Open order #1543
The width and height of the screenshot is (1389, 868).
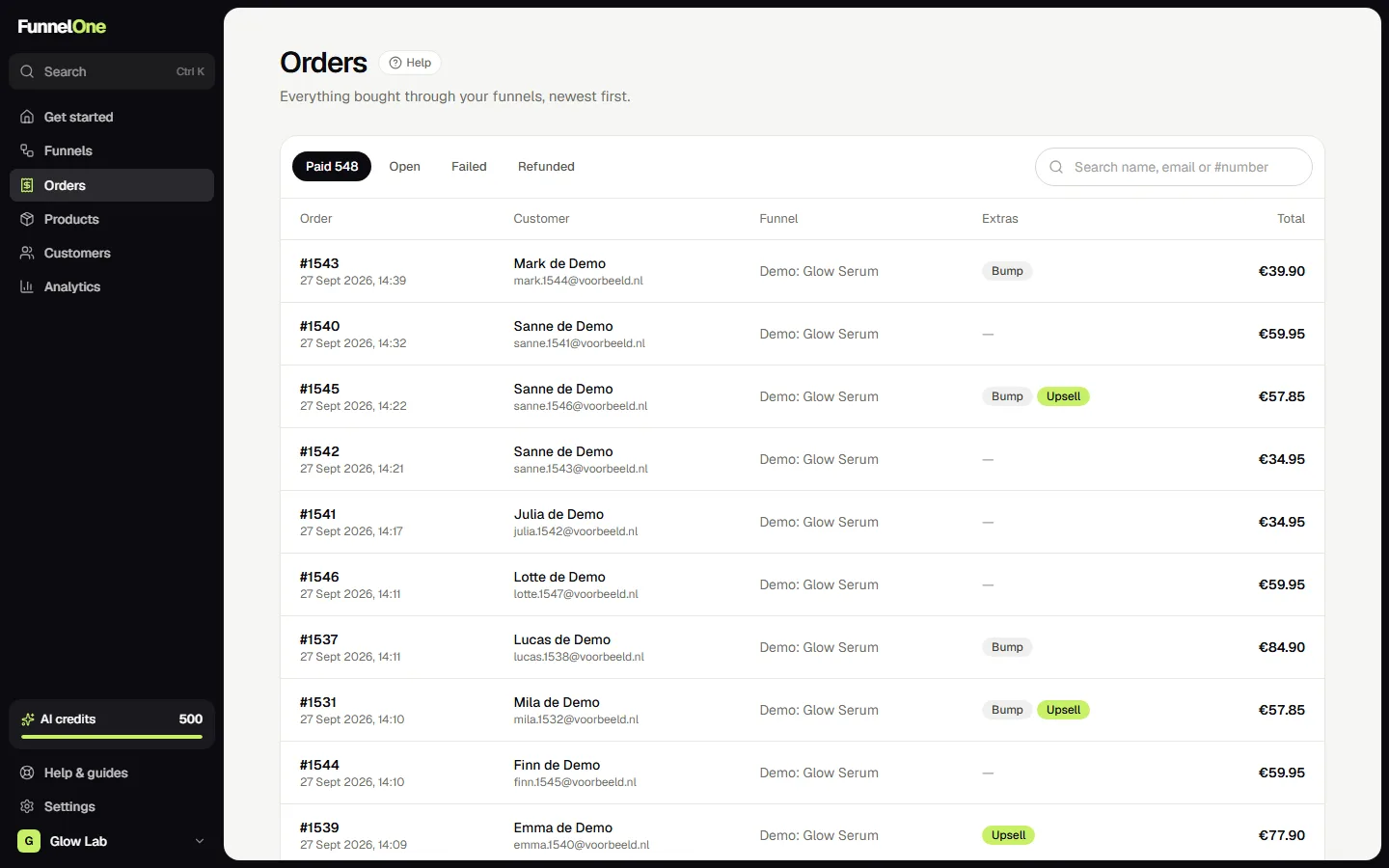(x=319, y=263)
